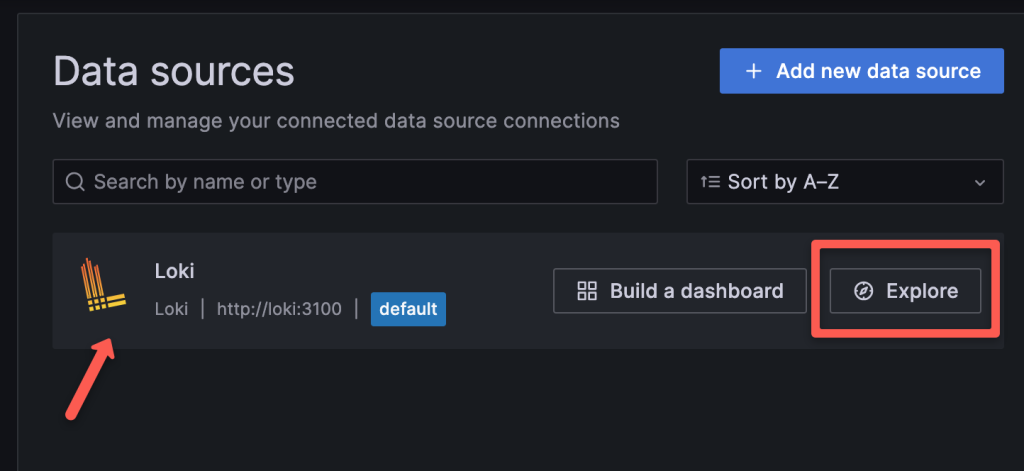
Task: Click the grid icon beside Build a dashboard
Action: (587, 291)
